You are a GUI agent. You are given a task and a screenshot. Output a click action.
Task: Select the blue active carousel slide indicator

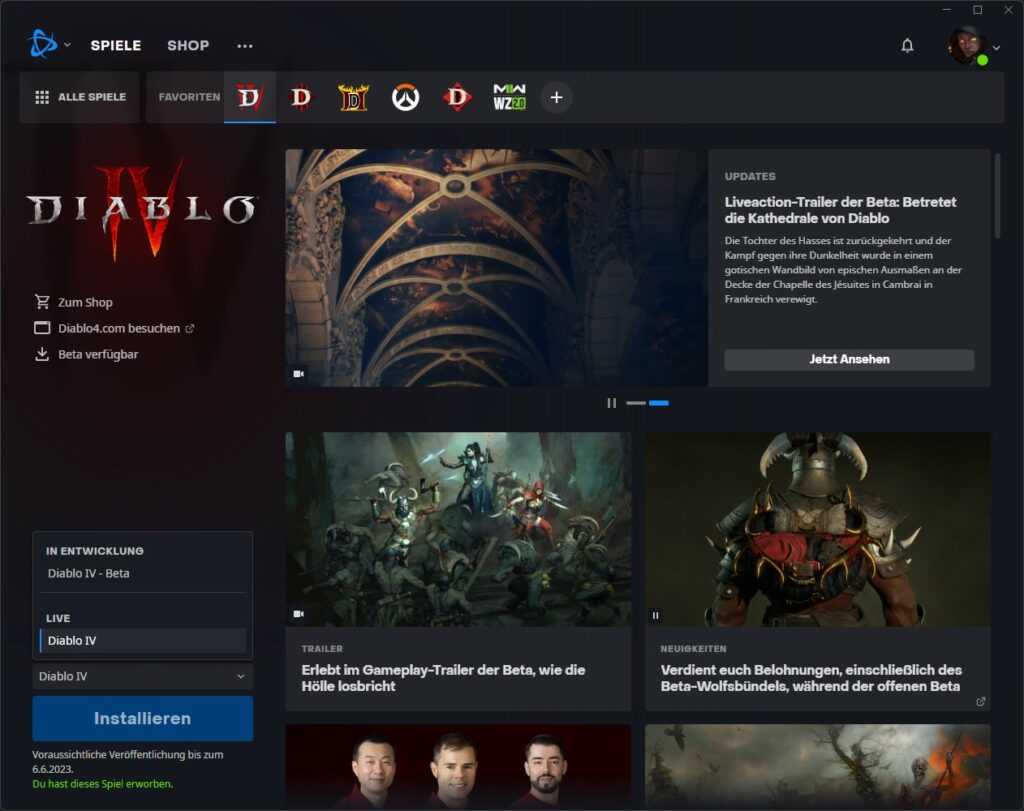[658, 403]
